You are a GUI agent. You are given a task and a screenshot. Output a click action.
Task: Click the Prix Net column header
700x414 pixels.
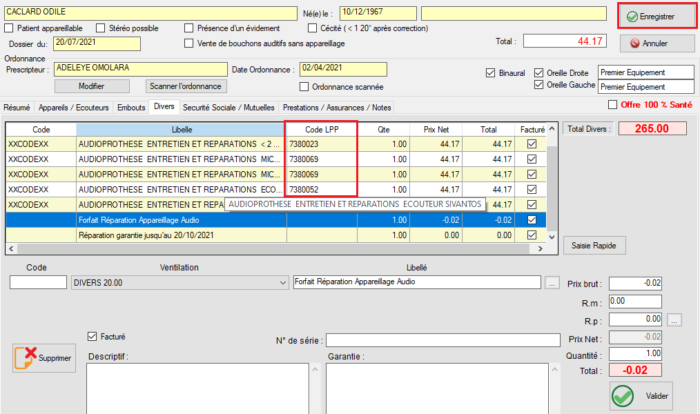tap(436, 130)
